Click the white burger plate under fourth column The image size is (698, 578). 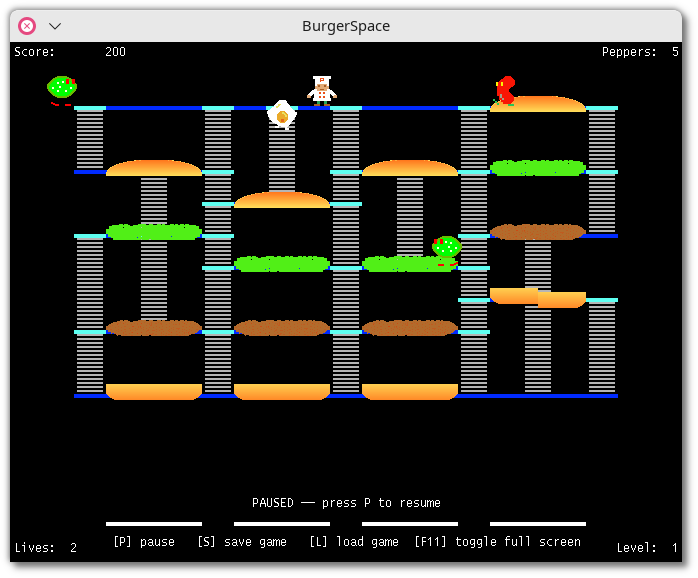(538, 524)
